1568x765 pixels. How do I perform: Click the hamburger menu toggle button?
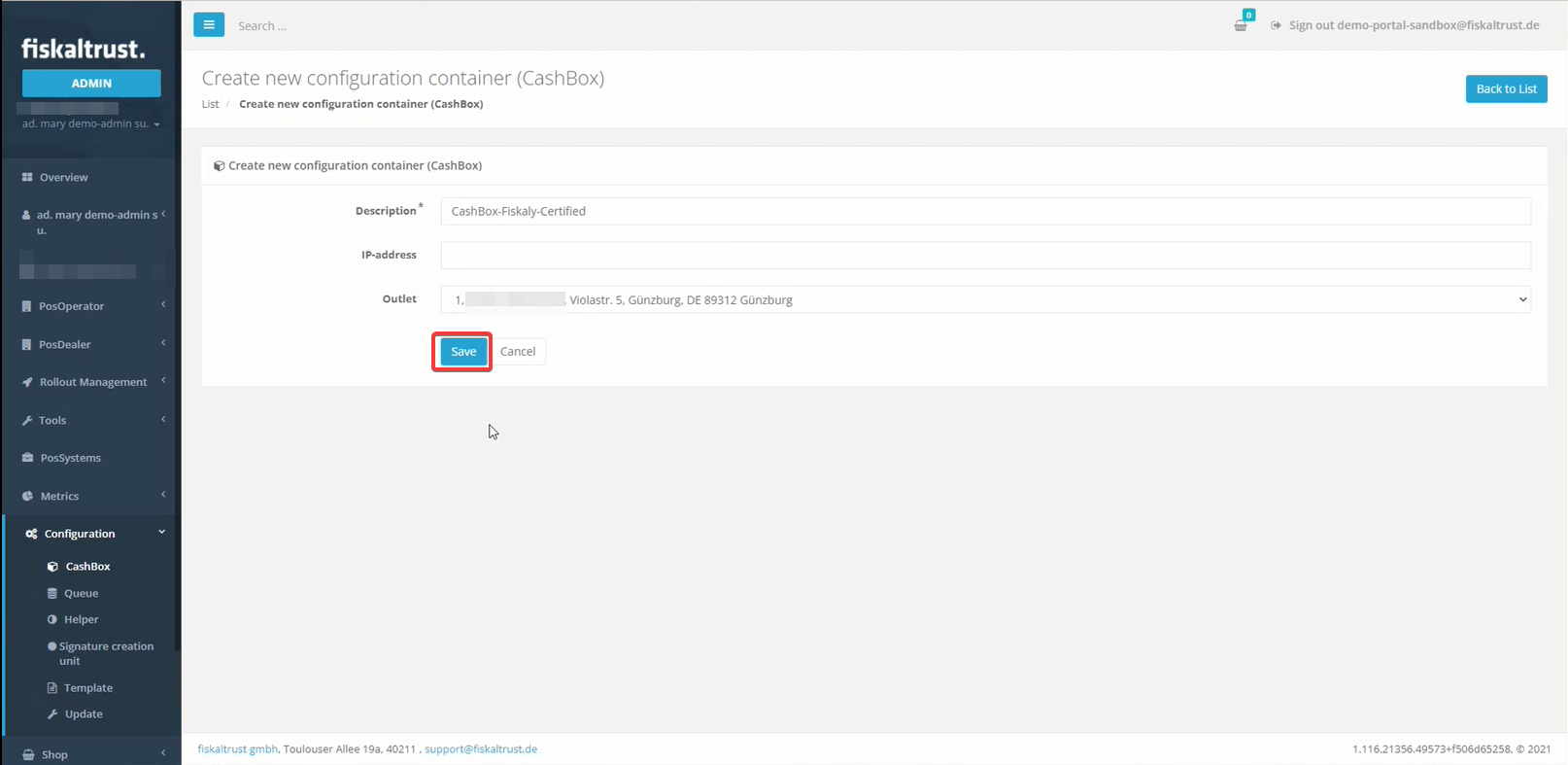[209, 24]
